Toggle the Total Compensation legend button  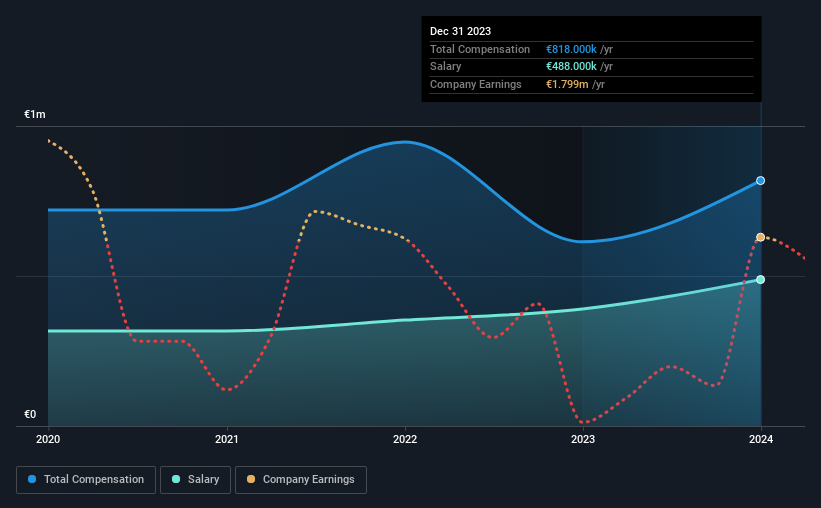86,480
